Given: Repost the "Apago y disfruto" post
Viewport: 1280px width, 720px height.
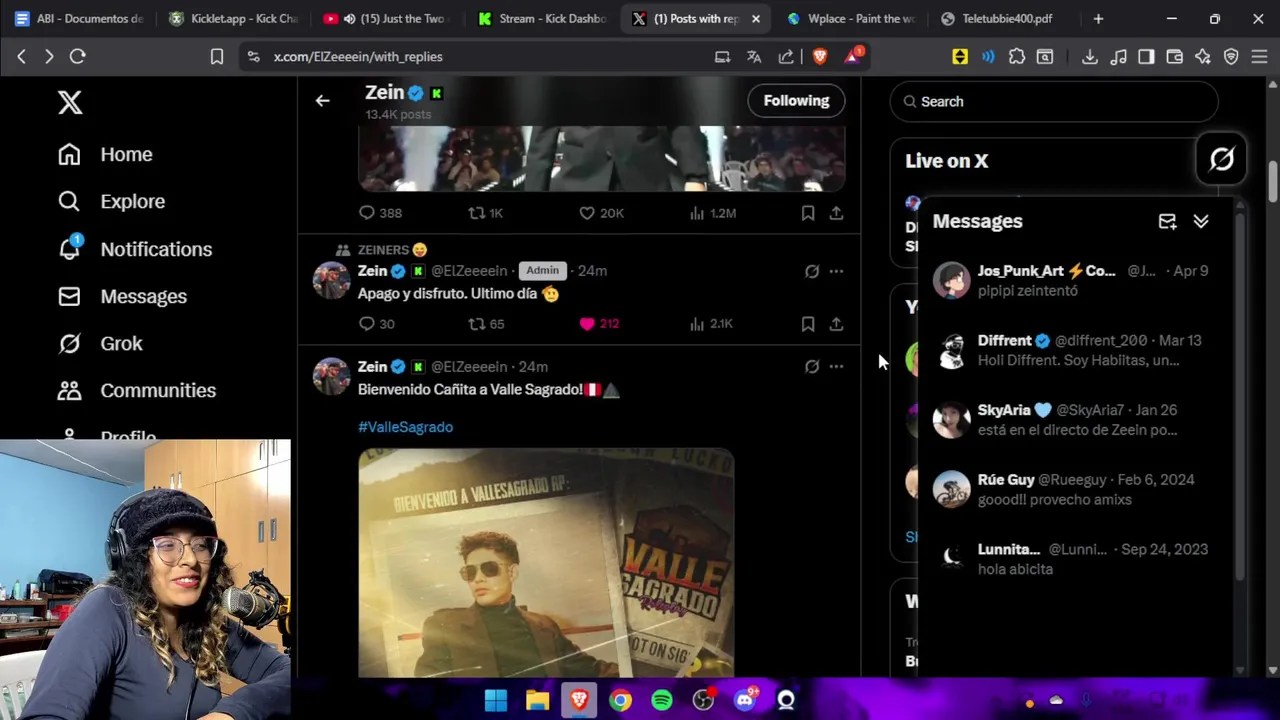Looking at the screenshot, I should pos(487,324).
